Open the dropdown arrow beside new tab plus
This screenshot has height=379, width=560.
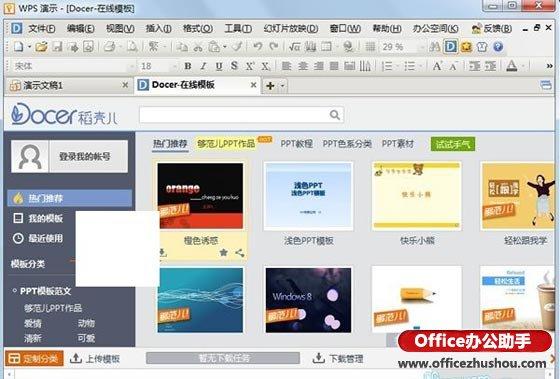point(282,86)
